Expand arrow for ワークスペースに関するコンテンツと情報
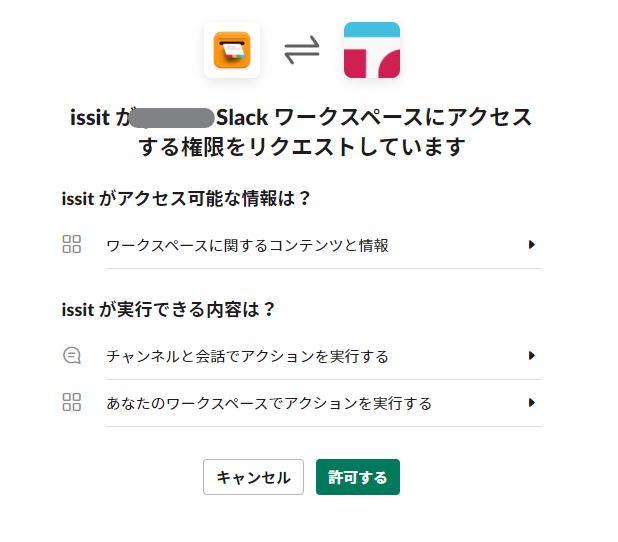Viewport: 618px width, 542px height. point(532,245)
